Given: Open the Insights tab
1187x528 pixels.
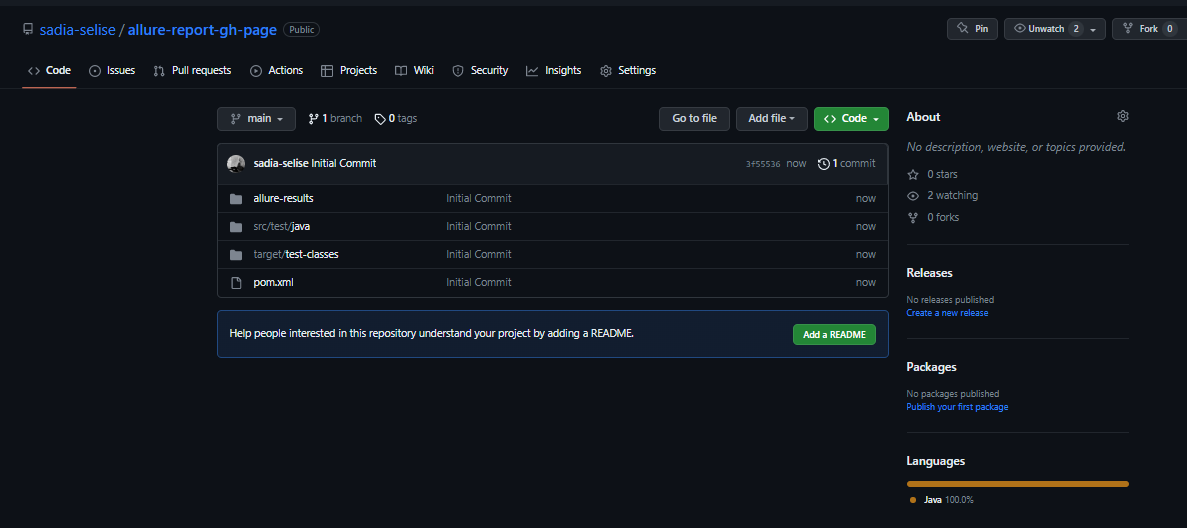Looking at the screenshot, I should (x=553, y=70).
